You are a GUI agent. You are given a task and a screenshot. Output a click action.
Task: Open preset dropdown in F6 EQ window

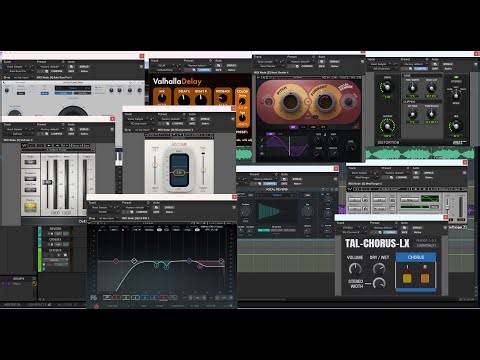click(136, 207)
